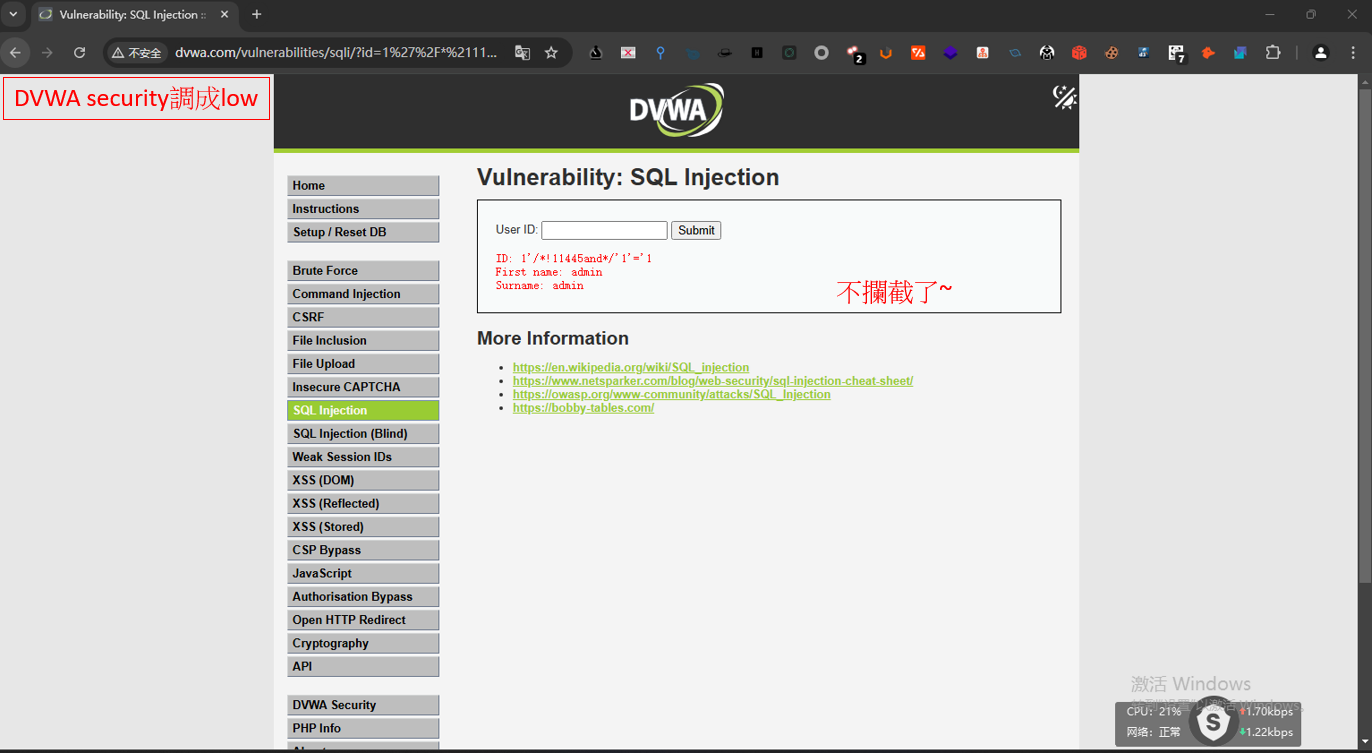Open the red X box extension icon
Image resolution: width=1372 pixels, height=754 pixels.
tap(628, 53)
